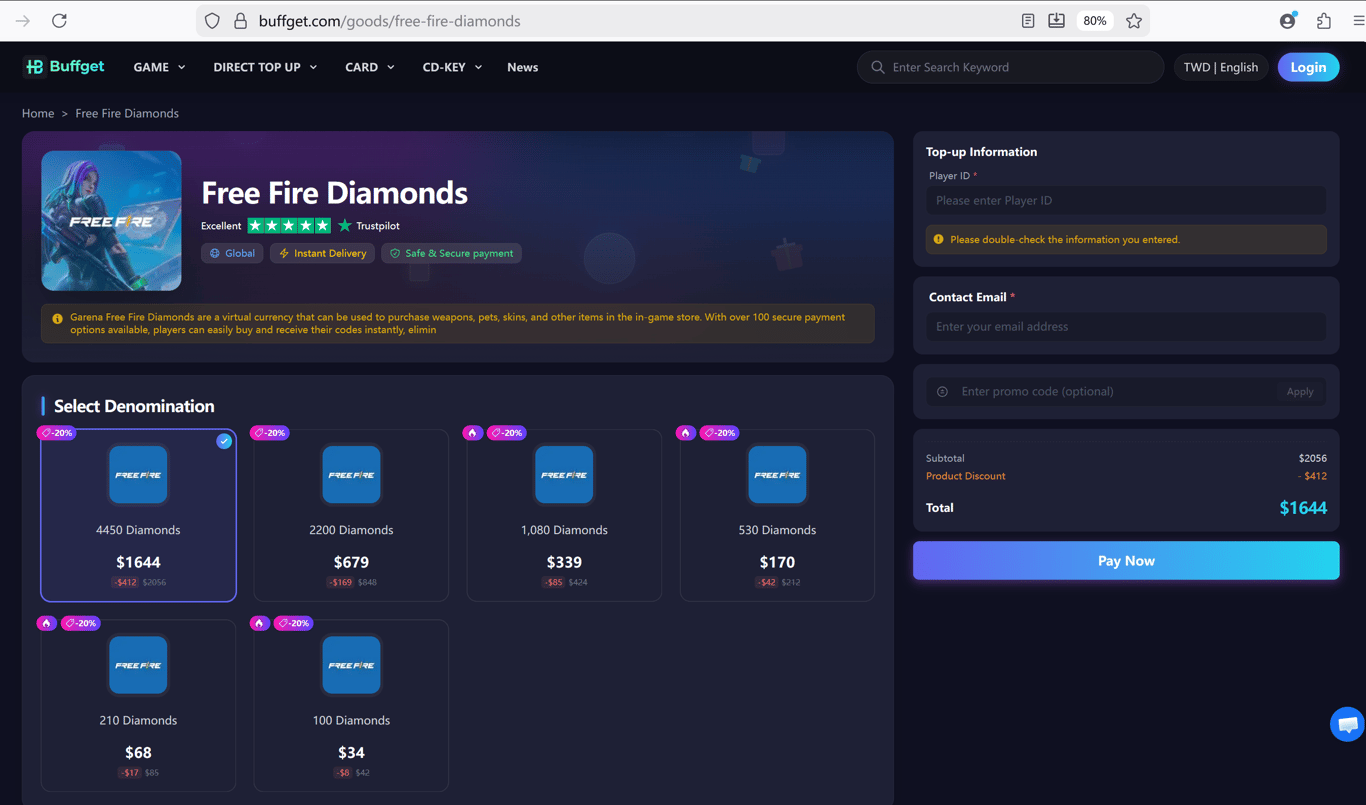Open the live chat bubble
This screenshot has width=1366, height=805.
[1347, 724]
